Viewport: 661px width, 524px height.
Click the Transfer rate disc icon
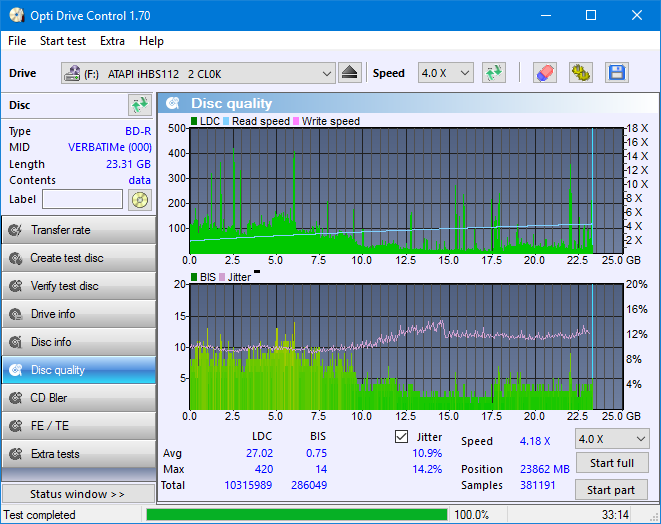(x=16, y=230)
